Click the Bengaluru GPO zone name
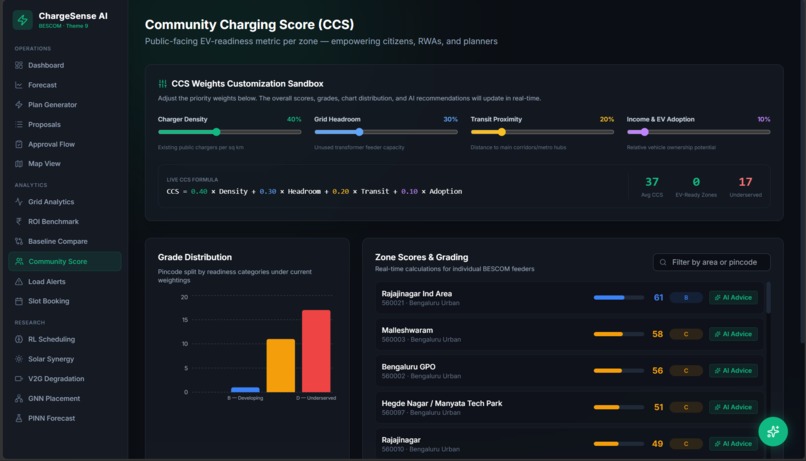The image size is (806, 461). click(x=408, y=367)
